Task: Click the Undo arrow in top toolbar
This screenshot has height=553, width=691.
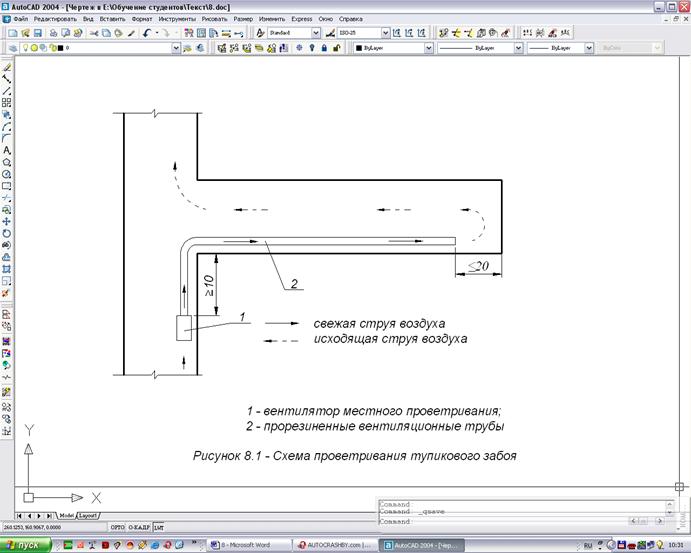Action: coord(146,33)
